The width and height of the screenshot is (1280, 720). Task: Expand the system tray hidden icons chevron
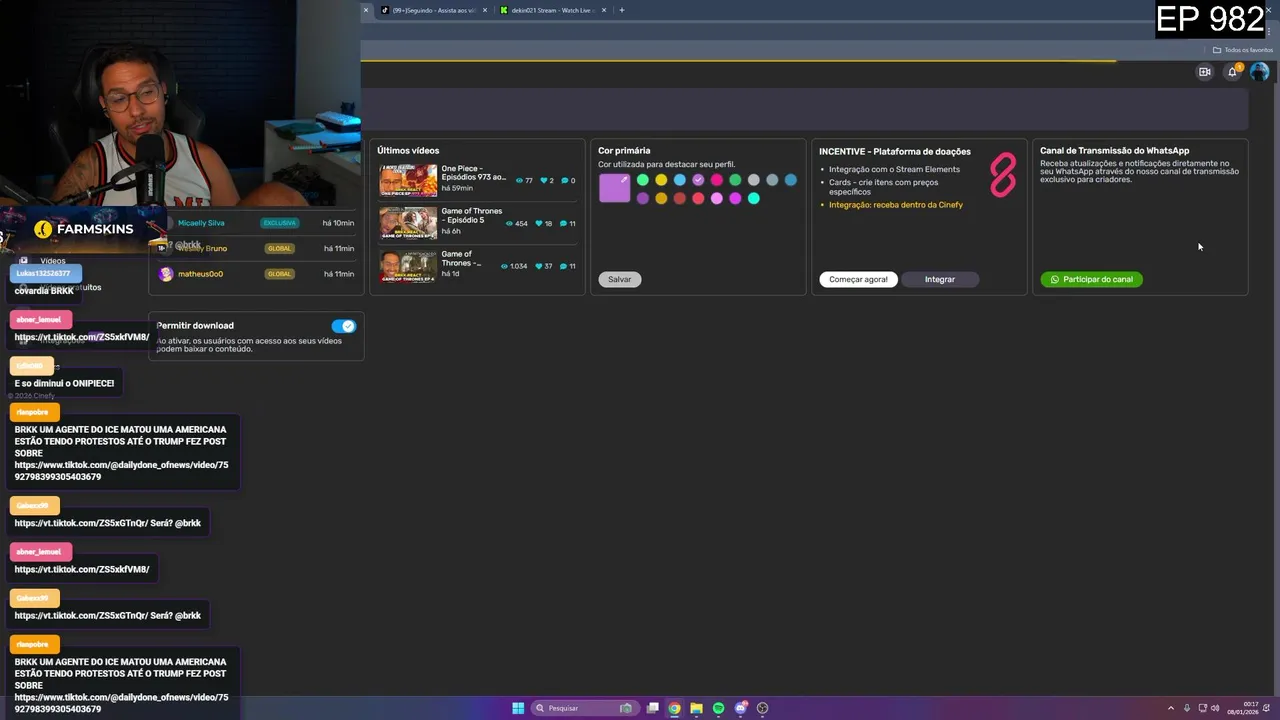(x=1171, y=708)
